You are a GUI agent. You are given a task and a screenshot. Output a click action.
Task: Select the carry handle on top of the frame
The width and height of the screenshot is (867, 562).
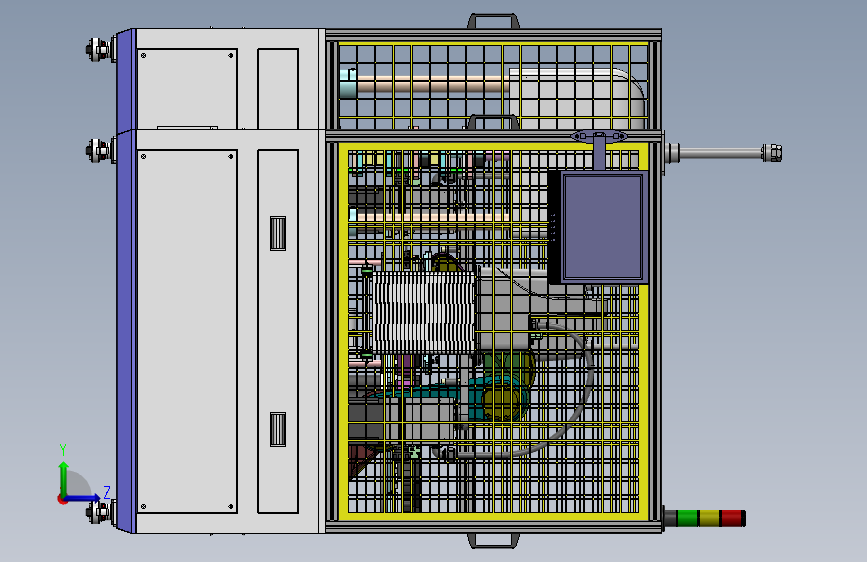[493, 21]
